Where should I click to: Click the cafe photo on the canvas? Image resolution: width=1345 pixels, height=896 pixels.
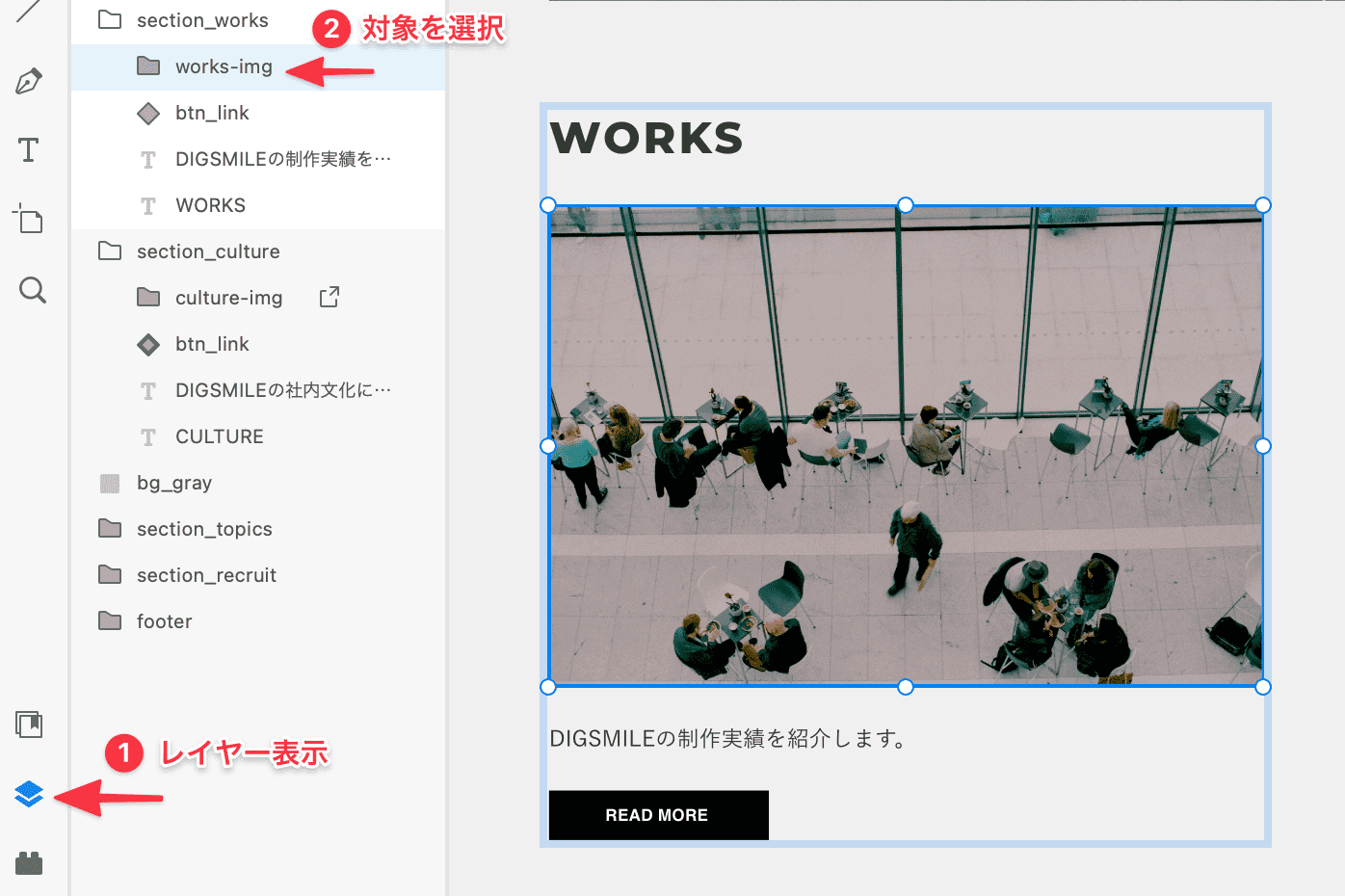pos(906,446)
